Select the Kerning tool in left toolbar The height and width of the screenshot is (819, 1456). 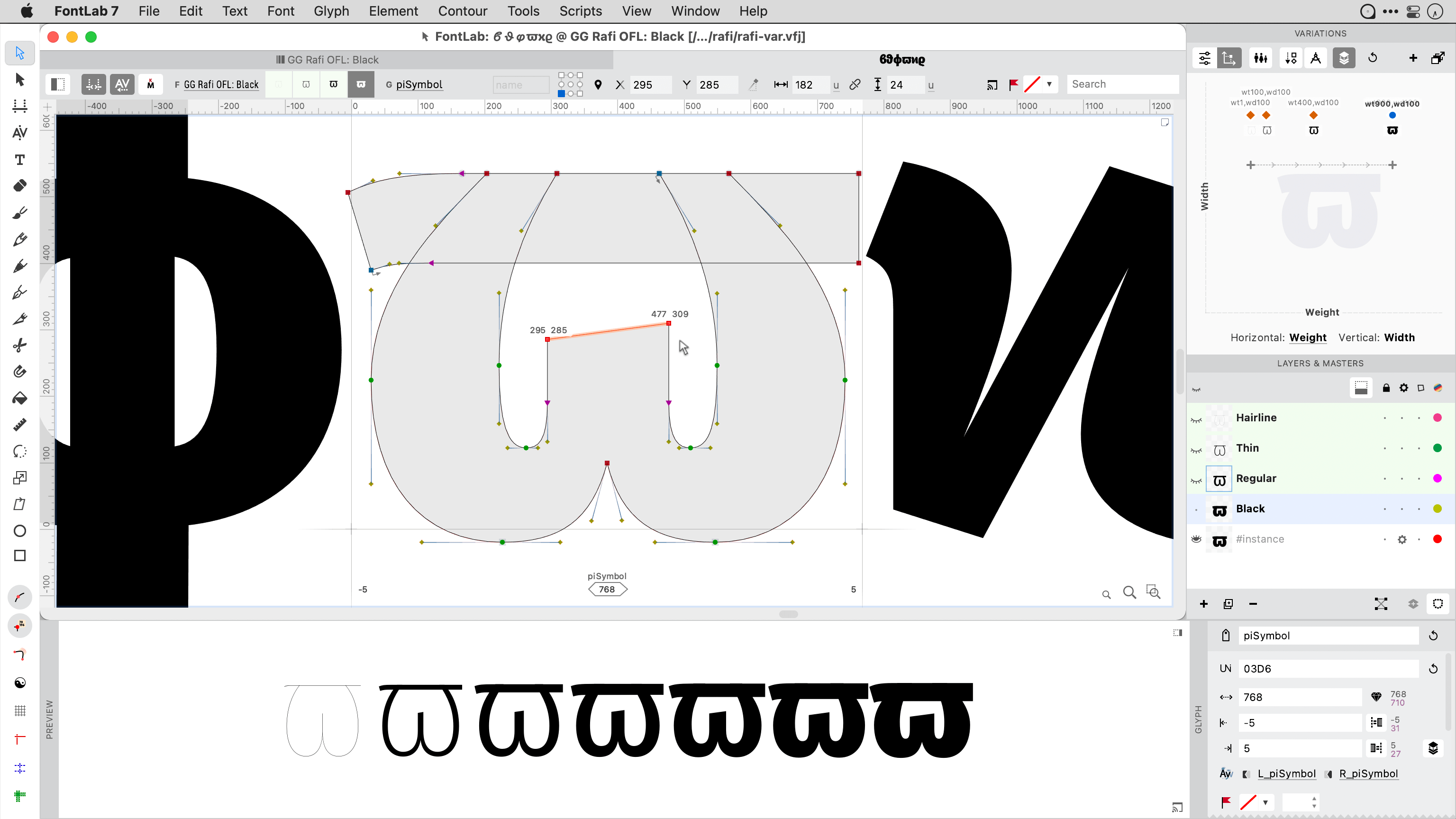click(20, 132)
